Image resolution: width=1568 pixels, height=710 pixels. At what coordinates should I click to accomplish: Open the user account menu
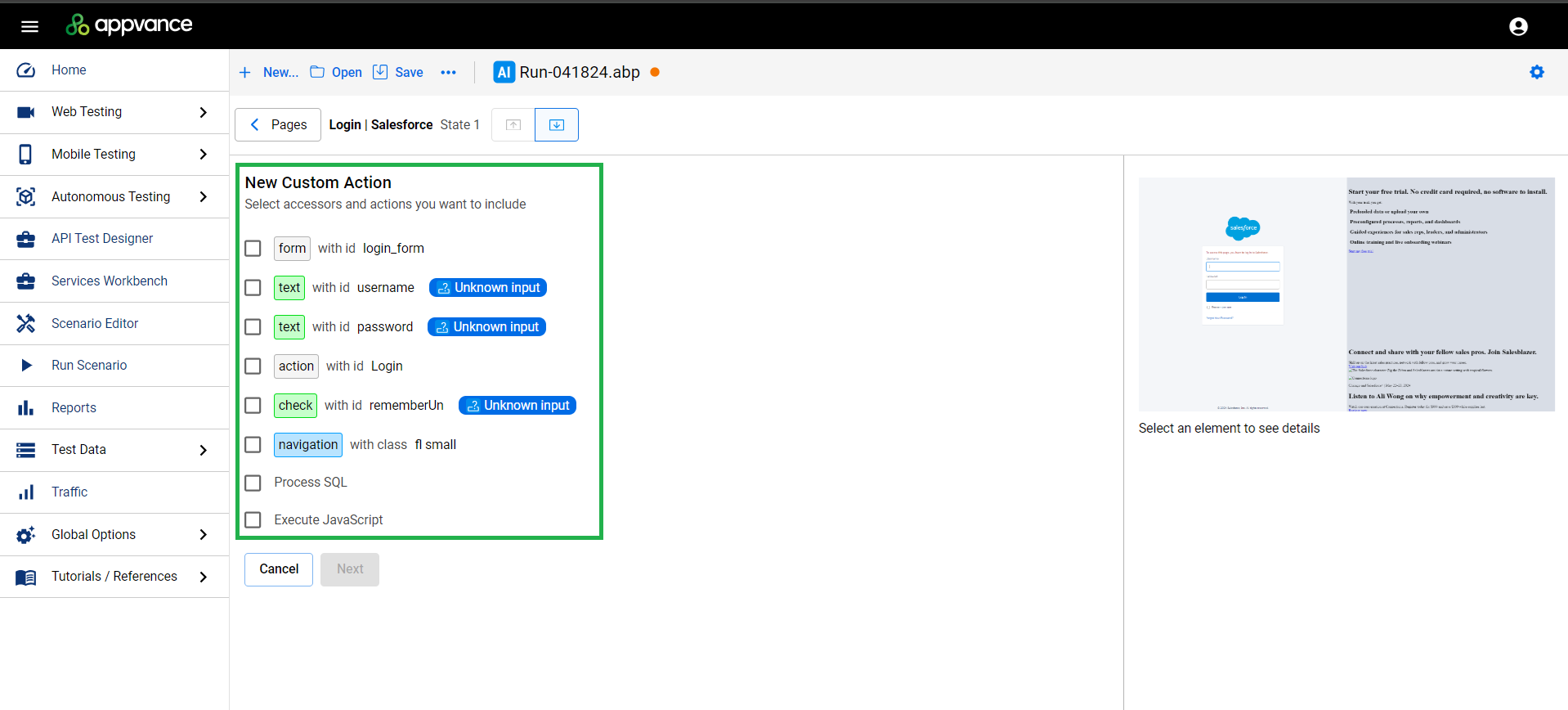pyautogui.click(x=1518, y=26)
